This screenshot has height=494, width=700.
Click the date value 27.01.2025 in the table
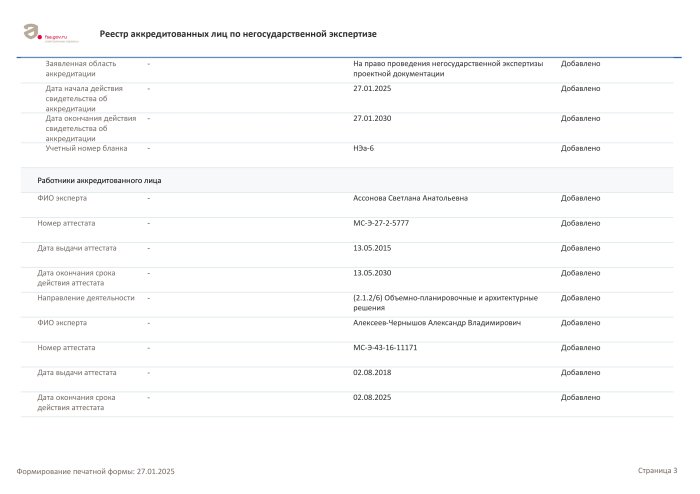click(x=372, y=88)
